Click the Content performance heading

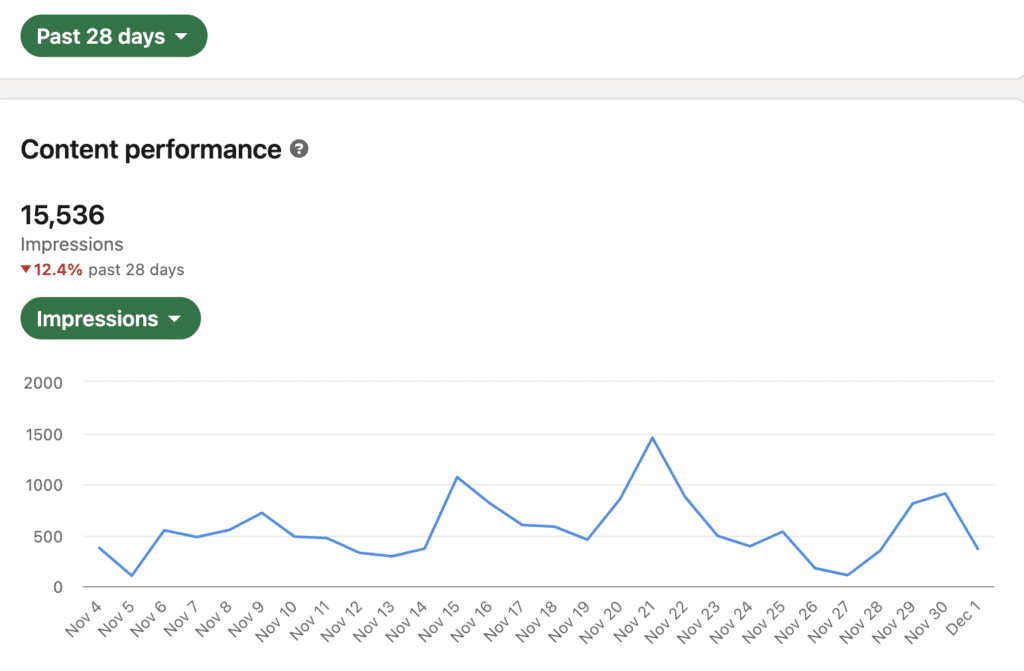151,150
